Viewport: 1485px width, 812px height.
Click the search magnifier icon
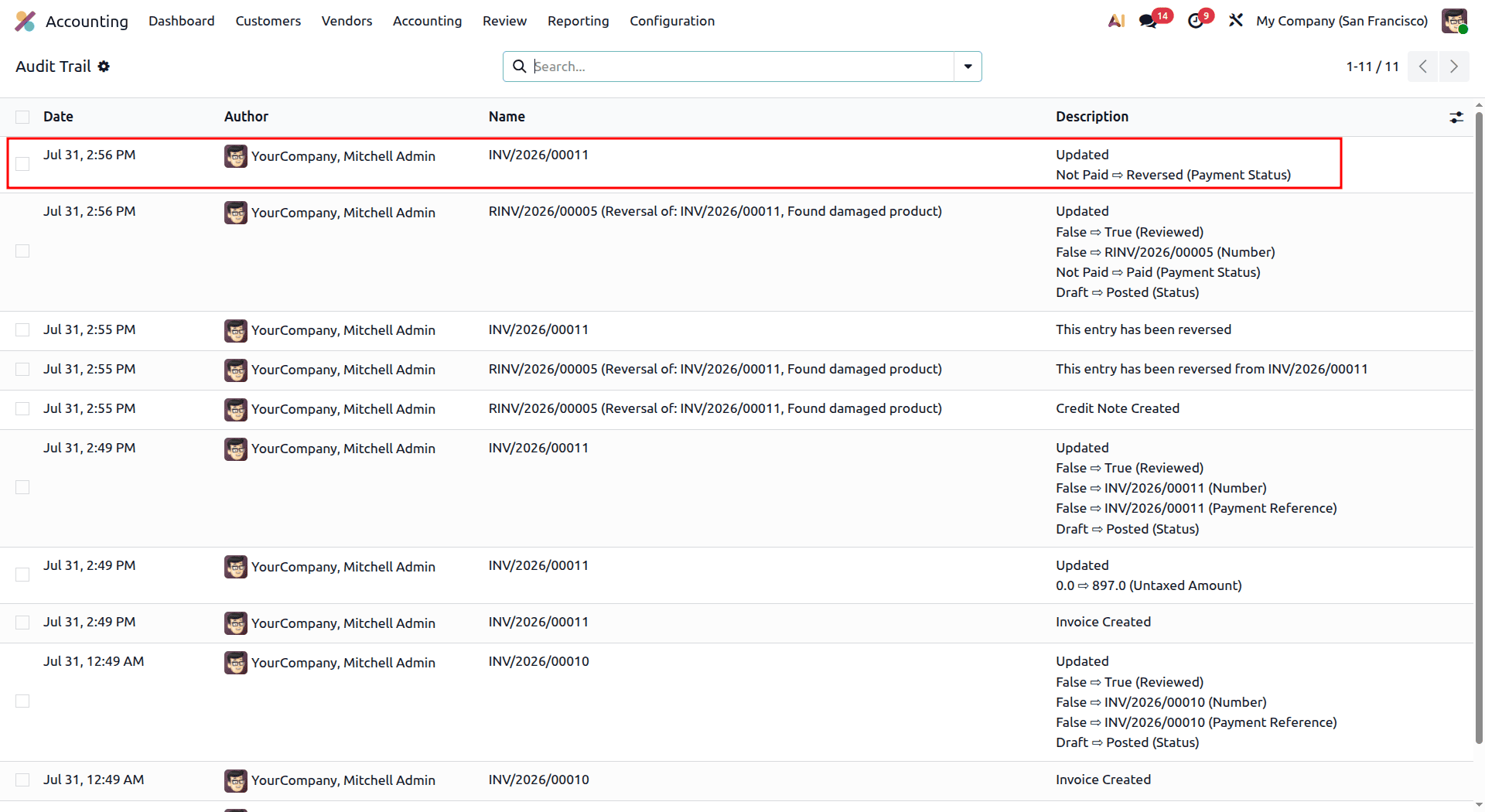[520, 67]
